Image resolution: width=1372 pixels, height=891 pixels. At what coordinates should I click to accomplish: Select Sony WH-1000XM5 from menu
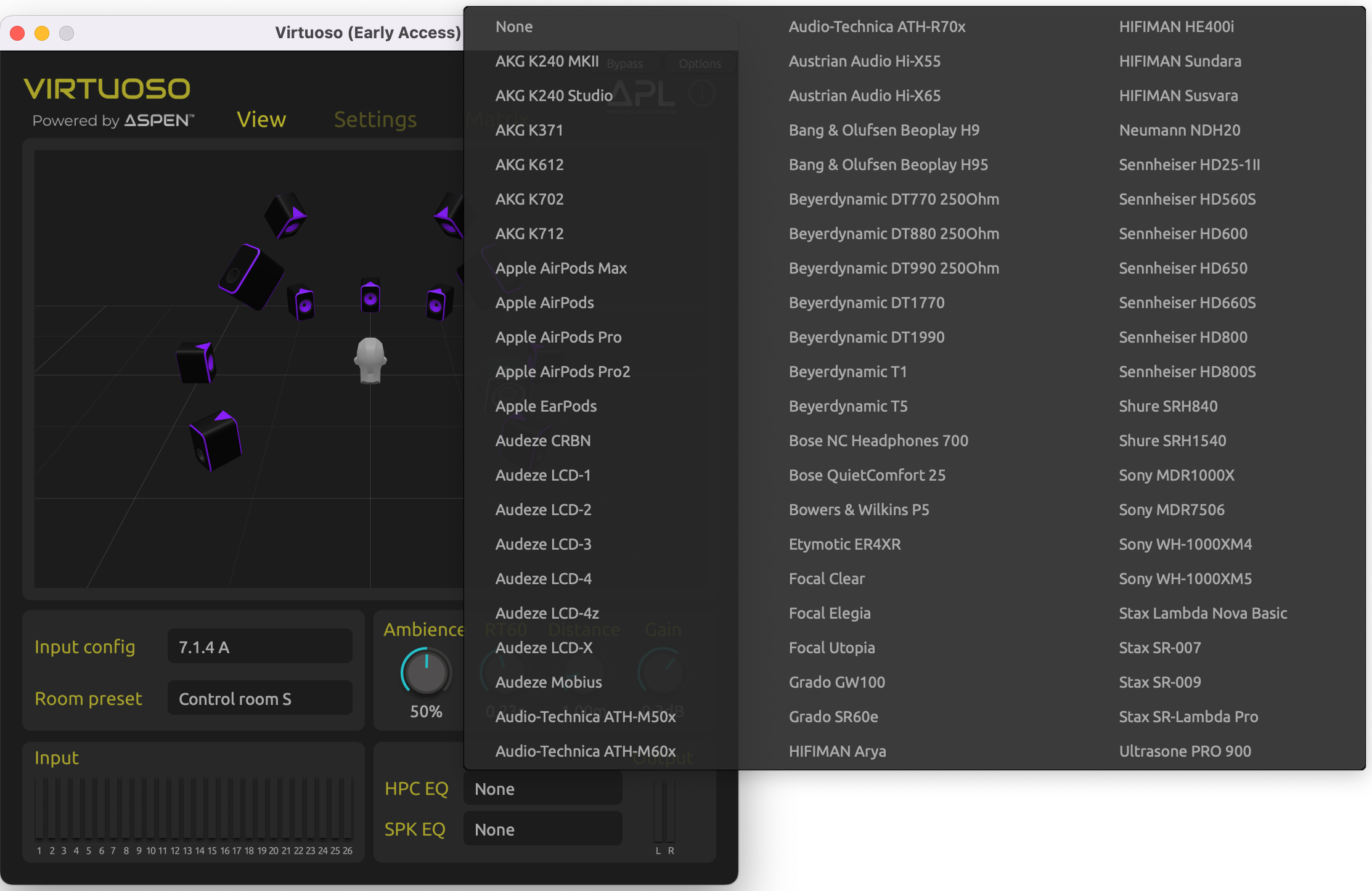click(1185, 579)
